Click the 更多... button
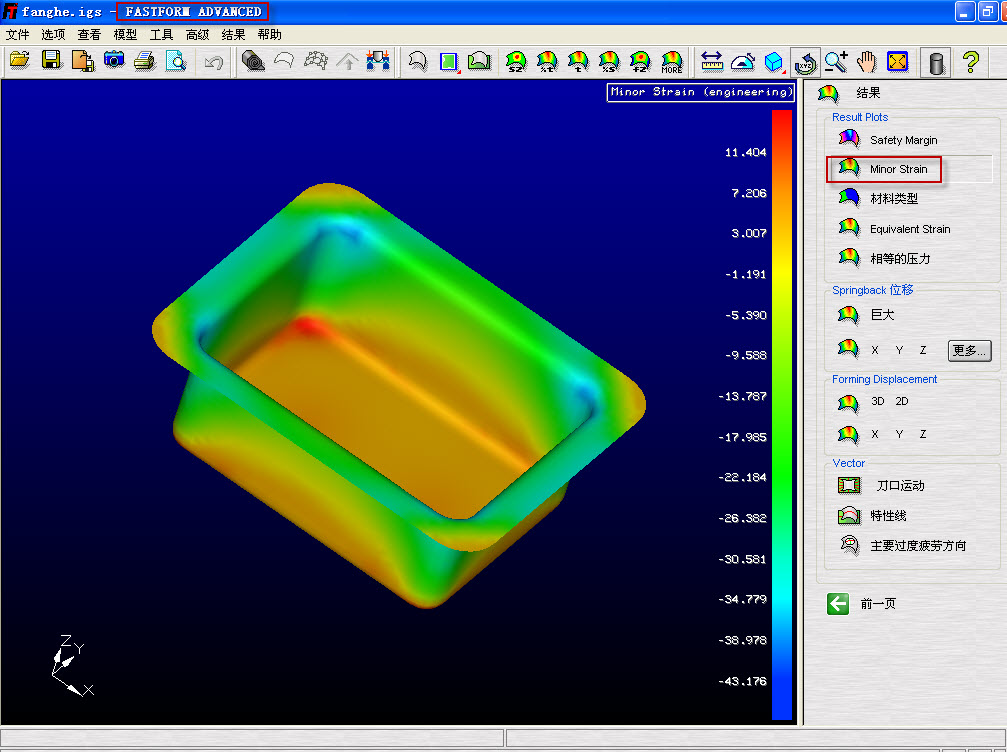The height and width of the screenshot is (752, 1007). (x=969, y=350)
